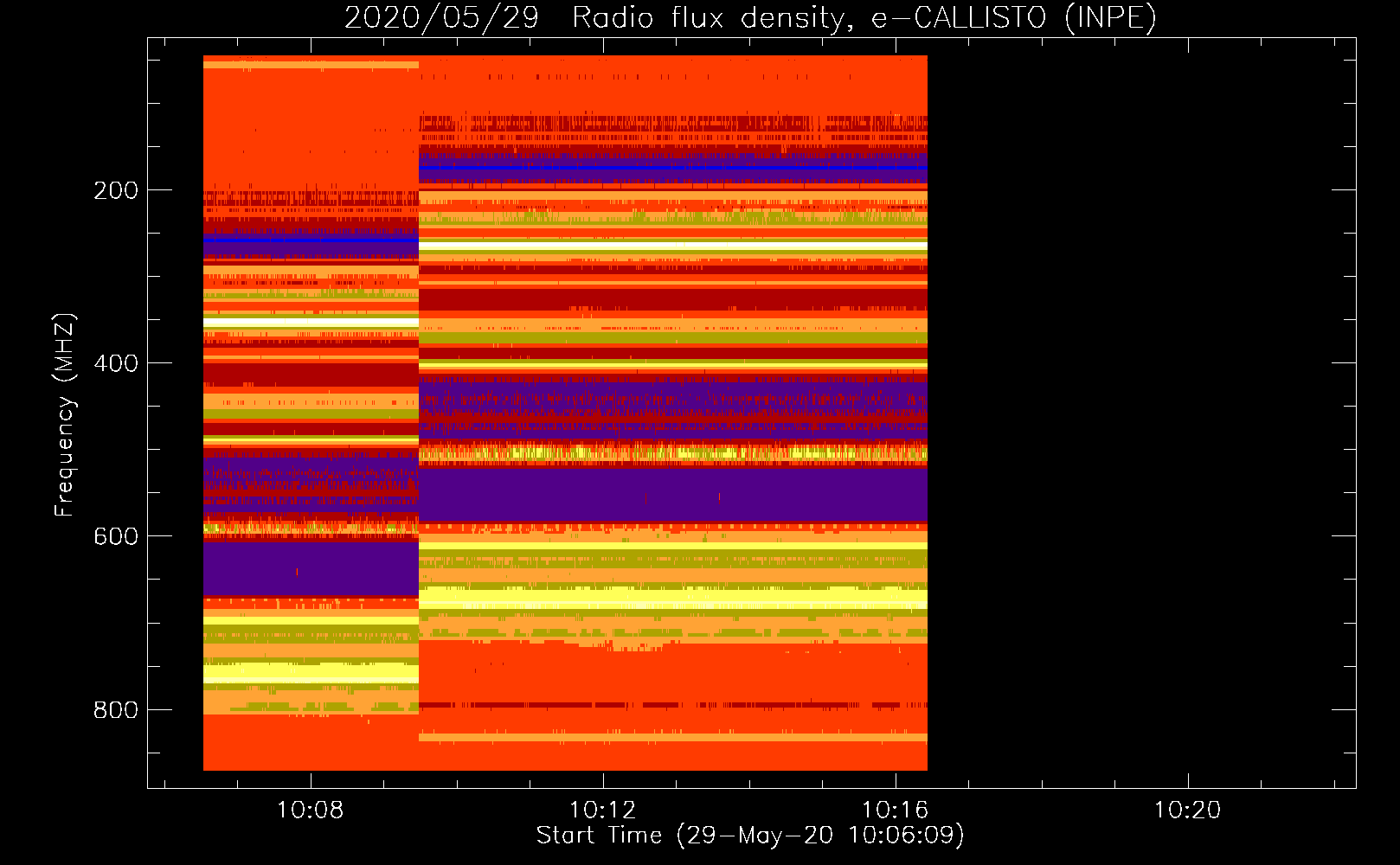Click the 400 frequency tick label
The height and width of the screenshot is (865, 1400).
(116, 363)
